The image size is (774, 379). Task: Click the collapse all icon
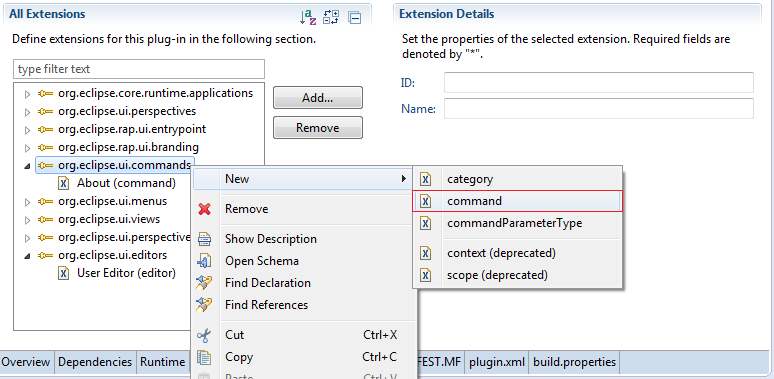(x=354, y=18)
